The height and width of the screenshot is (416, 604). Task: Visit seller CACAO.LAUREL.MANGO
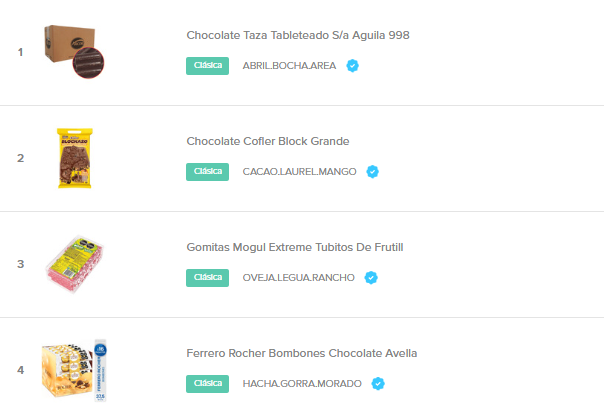[x=299, y=171]
